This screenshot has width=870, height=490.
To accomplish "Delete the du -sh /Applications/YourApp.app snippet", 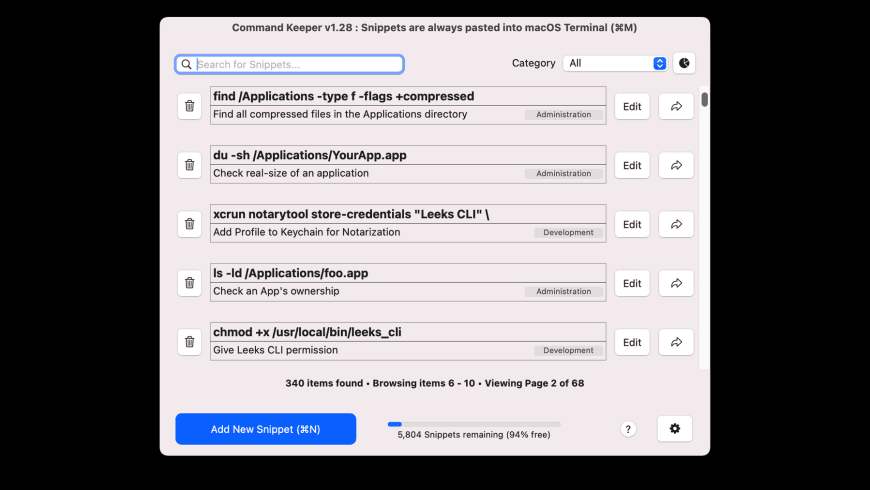I will pos(189,165).
